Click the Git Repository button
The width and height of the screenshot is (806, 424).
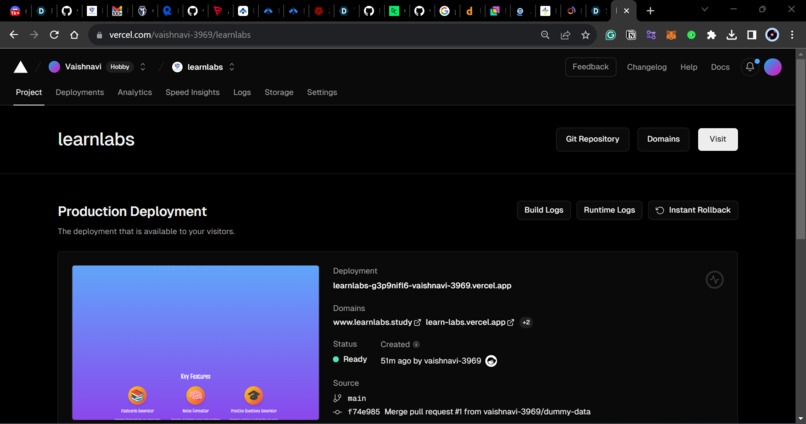(x=593, y=139)
